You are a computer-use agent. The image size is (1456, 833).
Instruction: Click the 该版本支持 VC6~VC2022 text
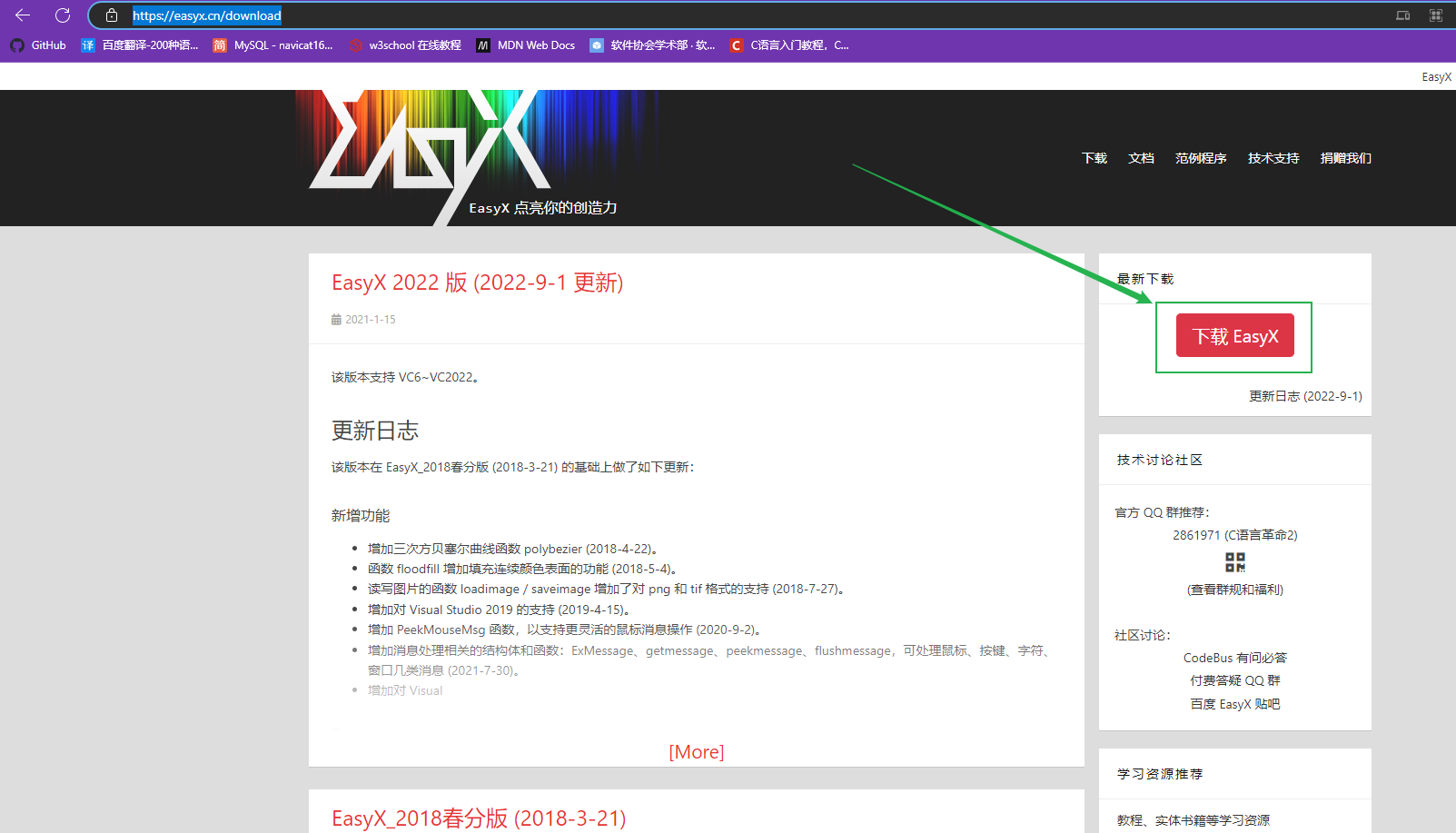[405, 377]
